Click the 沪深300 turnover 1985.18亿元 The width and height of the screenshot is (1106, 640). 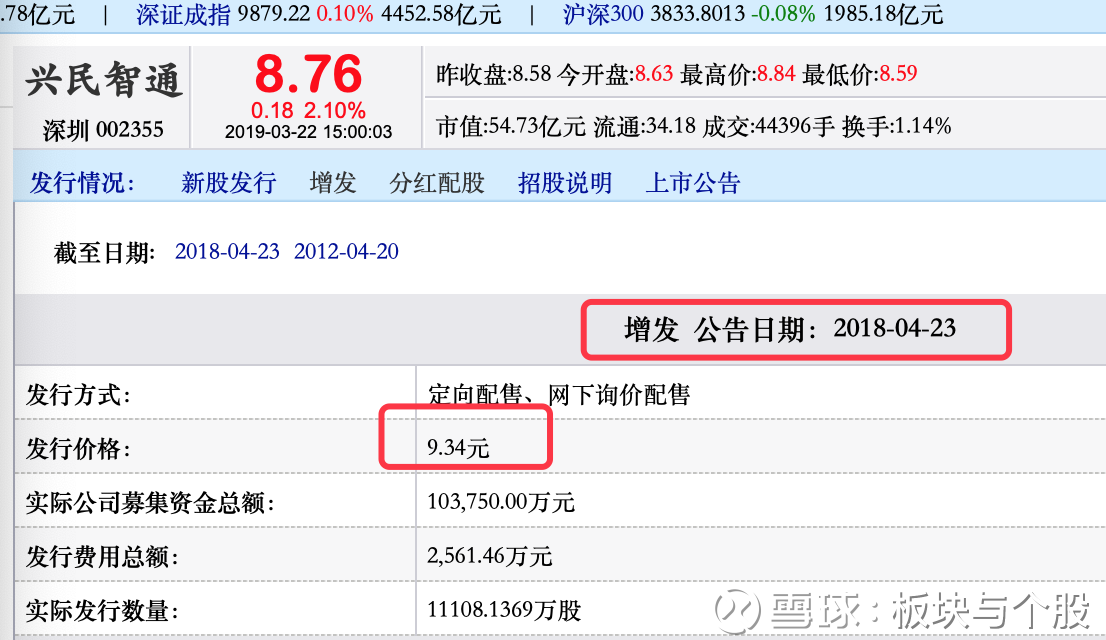pyautogui.click(x=883, y=14)
